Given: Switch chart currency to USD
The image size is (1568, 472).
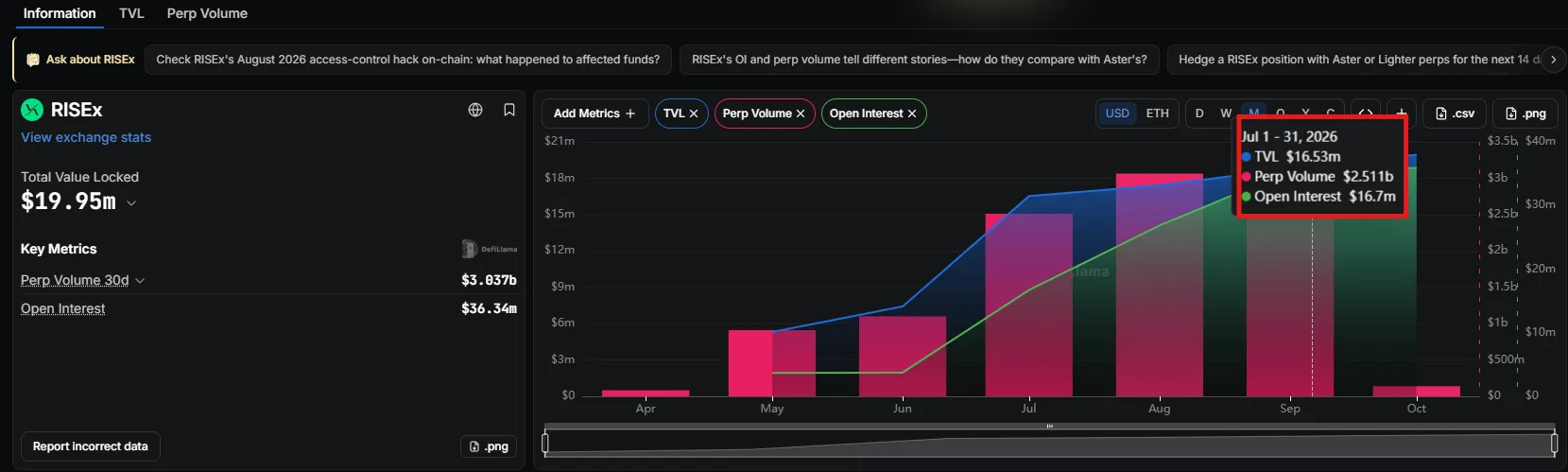Looking at the screenshot, I should click(x=1117, y=114).
